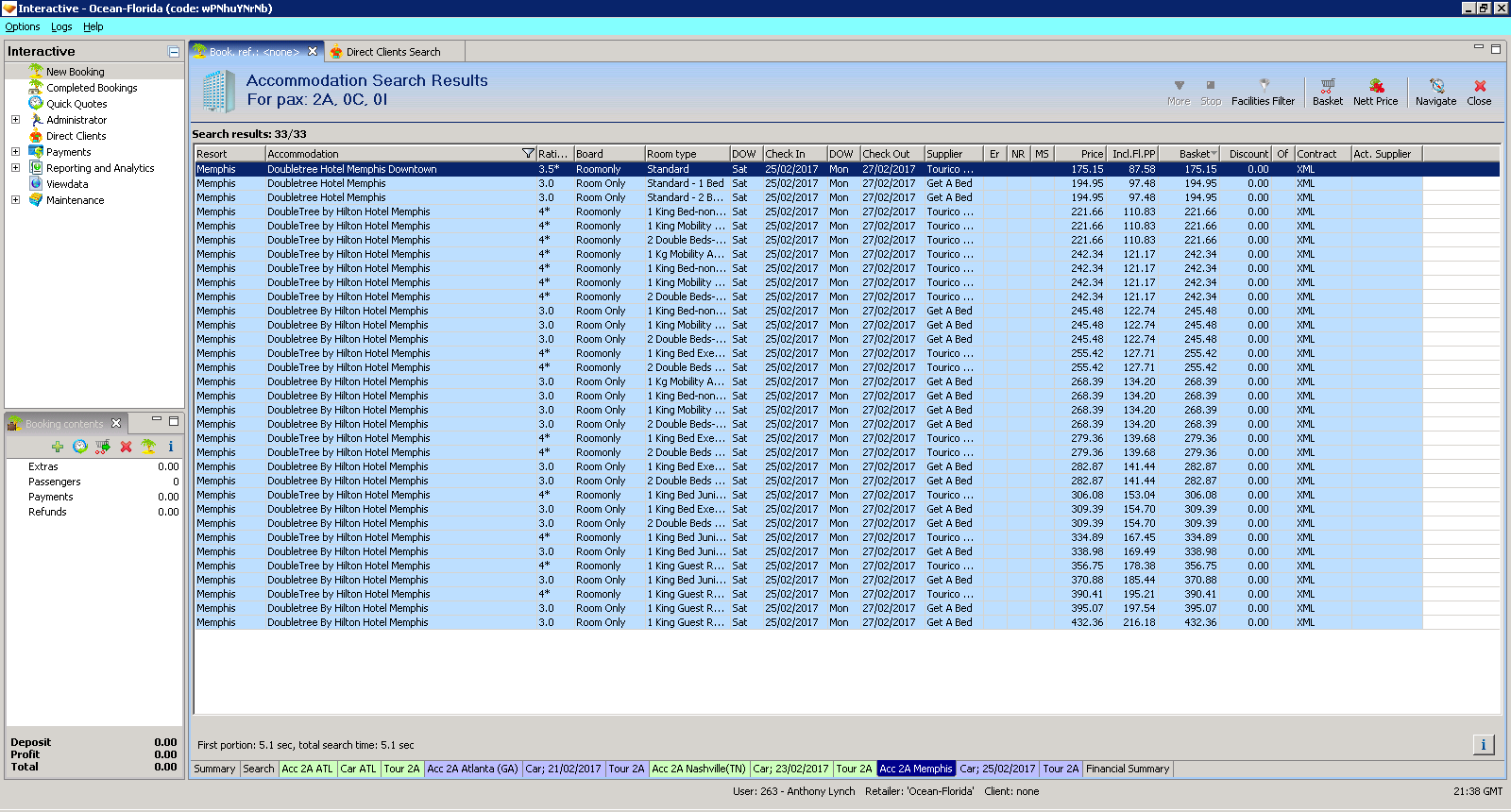The height and width of the screenshot is (812, 1511).
Task: Click the Facilities Filter funnel icon
Action: (1264, 86)
